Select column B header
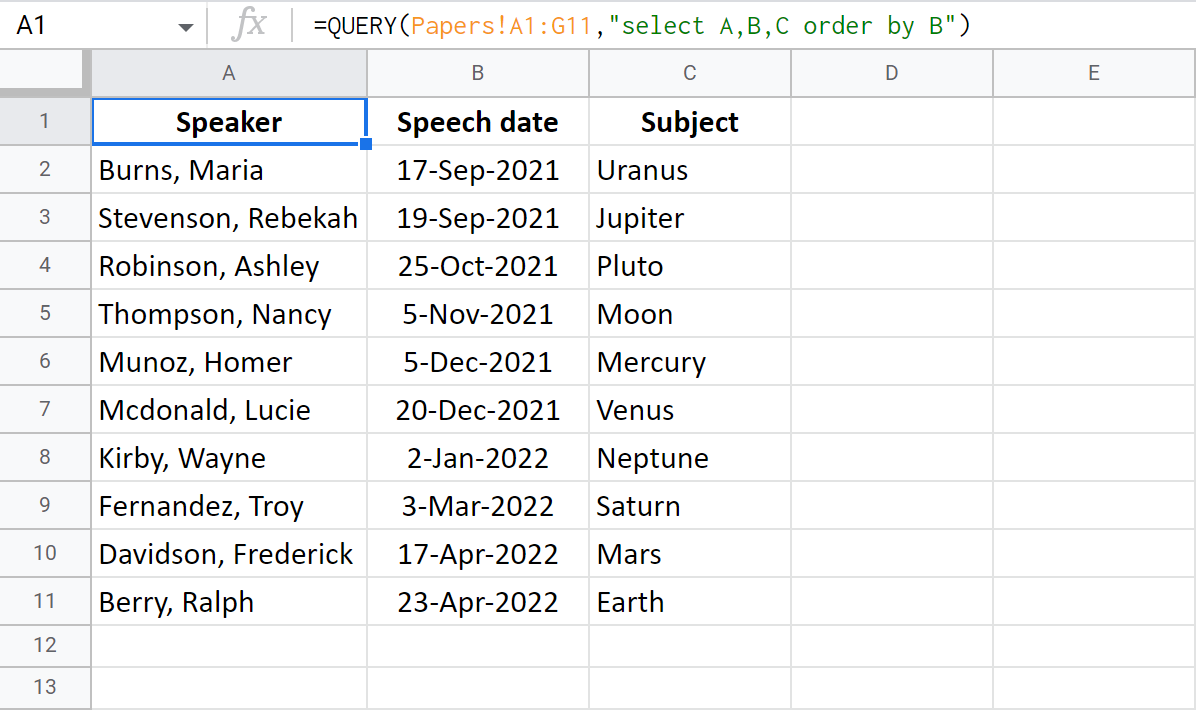This screenshot has height=710, width=1196. coord(477,72)
